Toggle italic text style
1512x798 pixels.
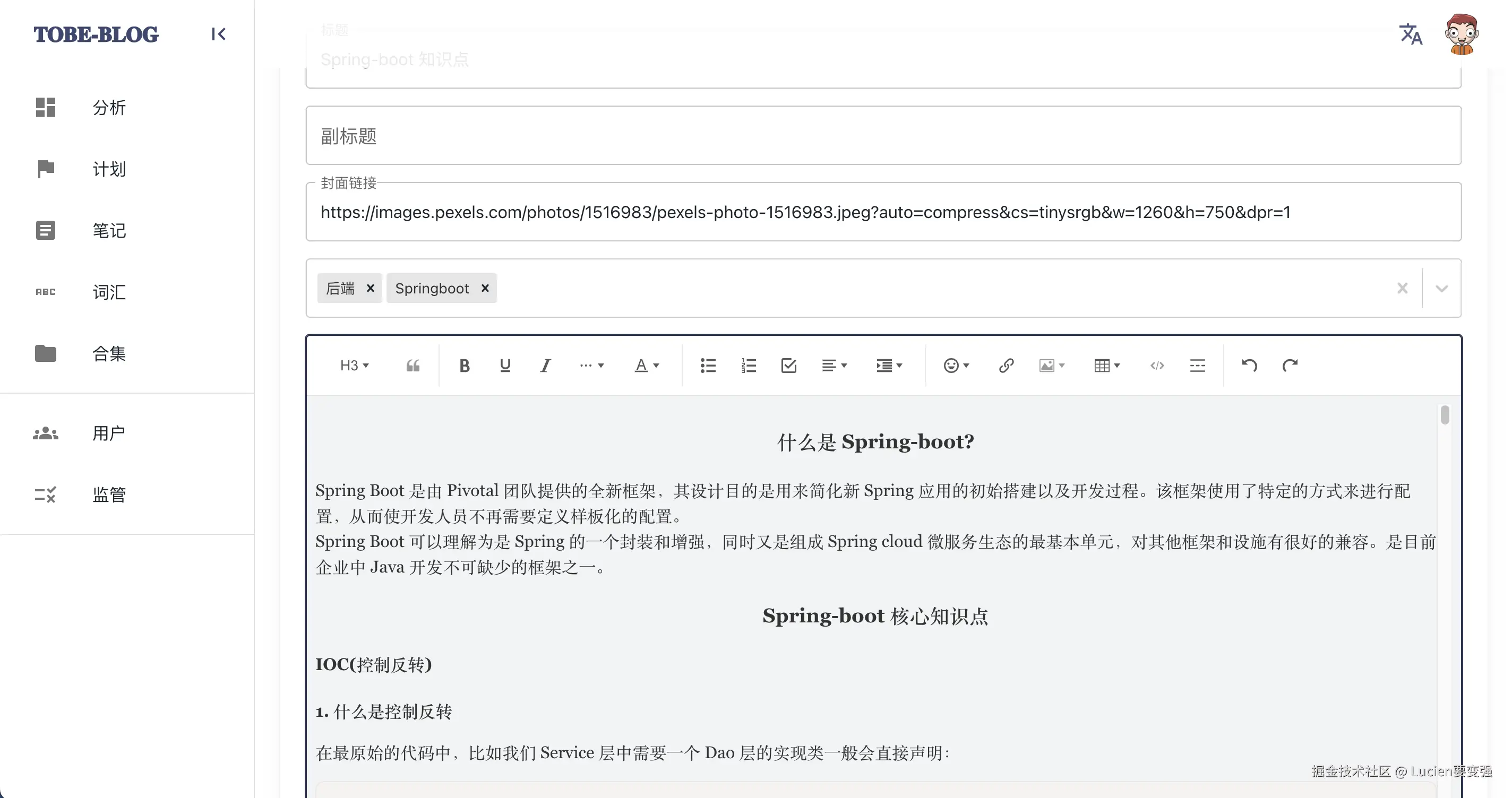545,366
